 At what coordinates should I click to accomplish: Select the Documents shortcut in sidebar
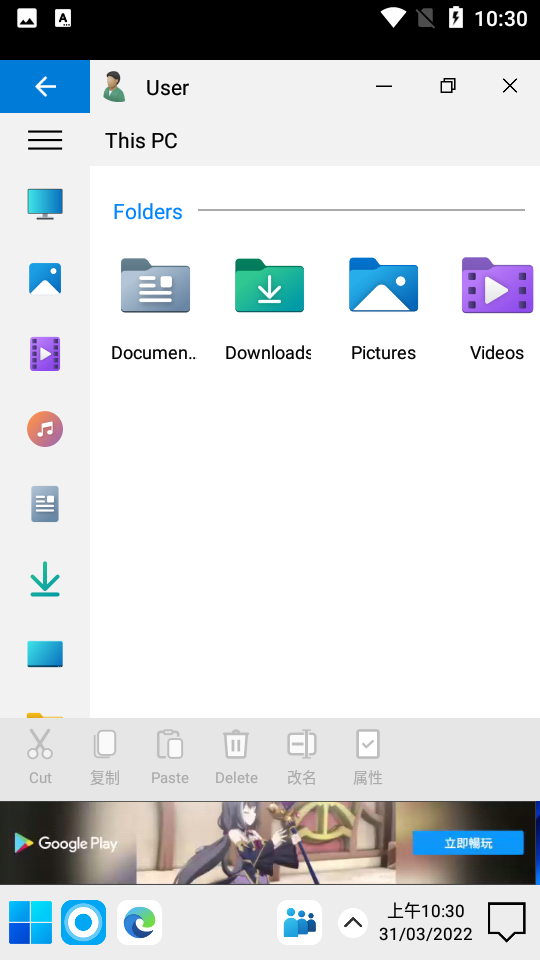click(45, 504)
